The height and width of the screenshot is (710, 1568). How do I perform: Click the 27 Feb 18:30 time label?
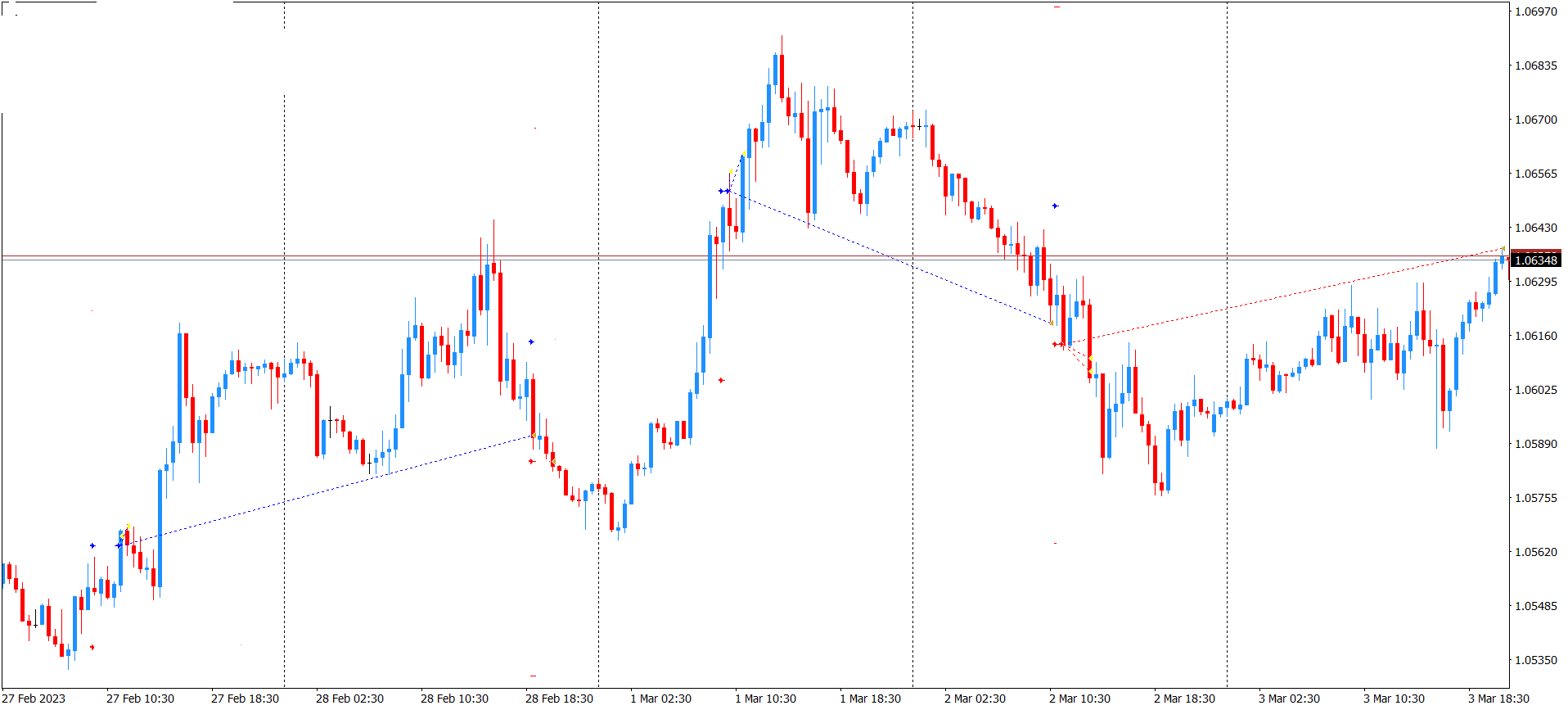(245, 699)
